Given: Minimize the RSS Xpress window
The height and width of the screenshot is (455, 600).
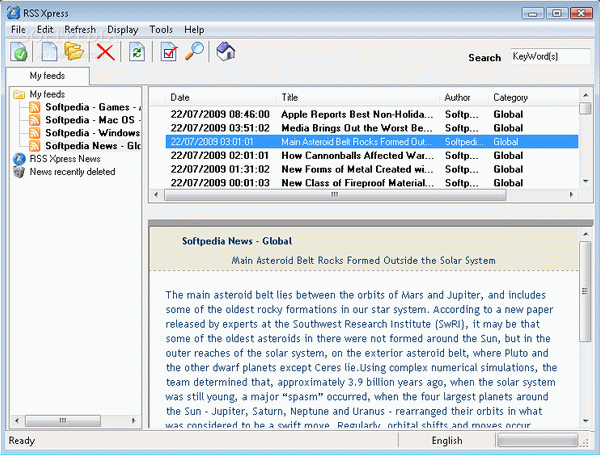Looking at the screenshot, I should (x=533, y=13).
